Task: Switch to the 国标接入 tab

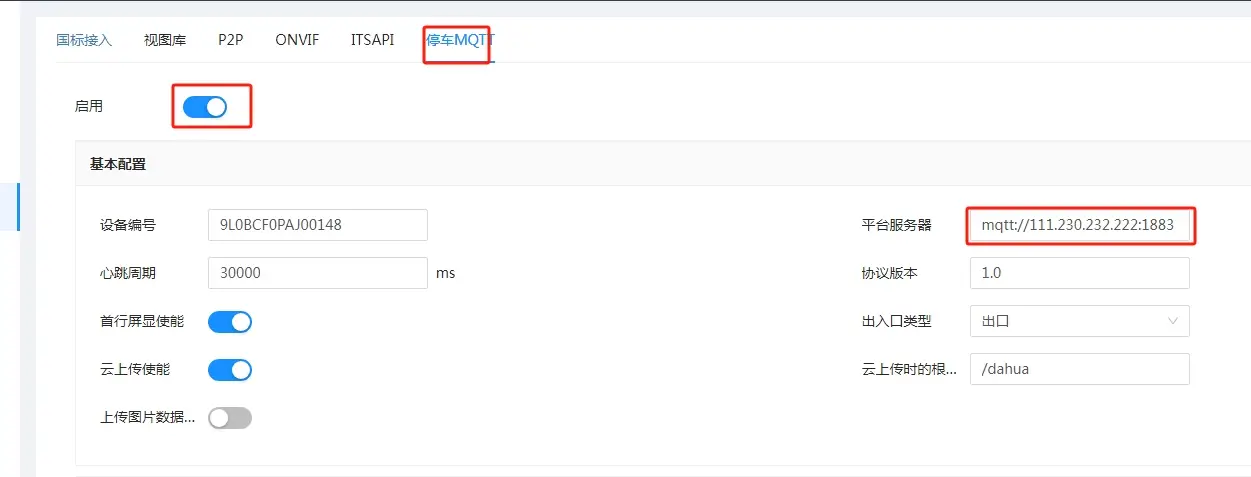Action: pos(84,40)
